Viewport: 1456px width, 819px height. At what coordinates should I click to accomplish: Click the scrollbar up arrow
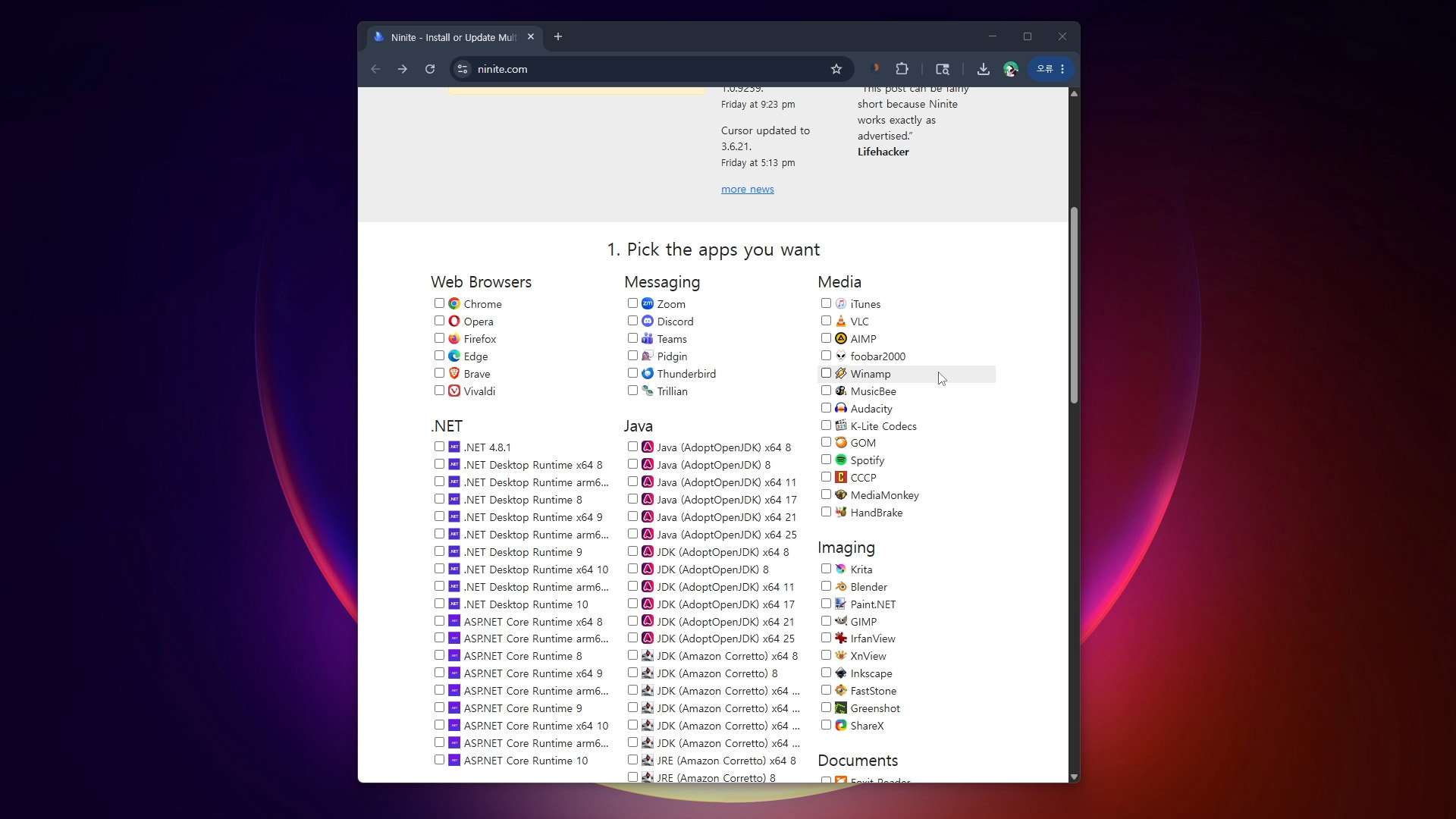[x=1074, y=93]
